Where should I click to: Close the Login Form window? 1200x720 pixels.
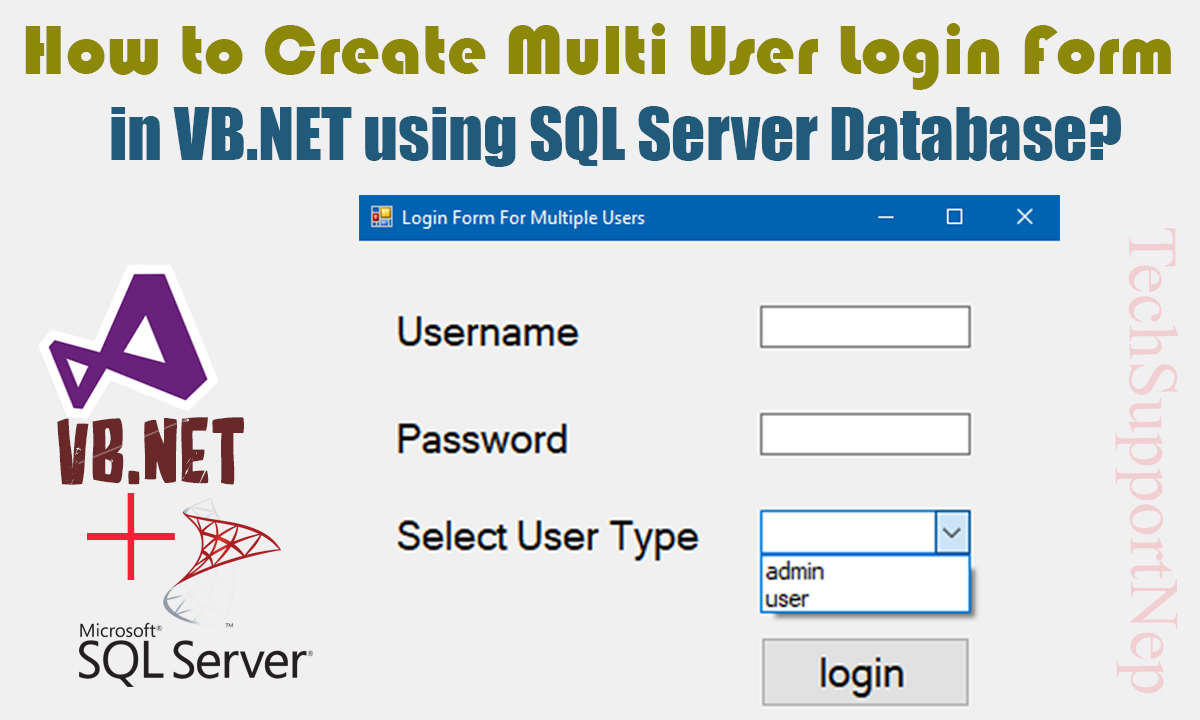(1024, 217)
